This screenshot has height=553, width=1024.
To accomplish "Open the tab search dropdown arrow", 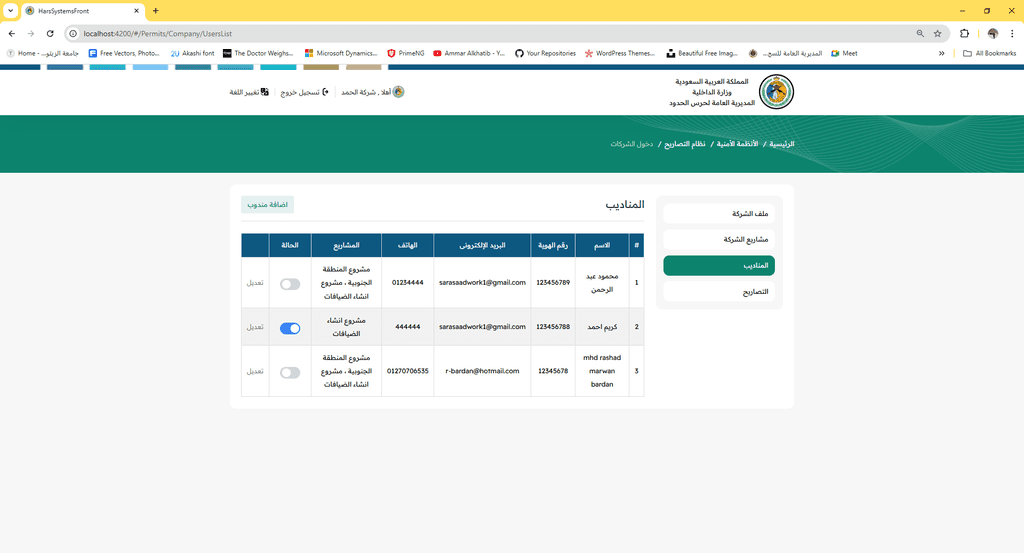I will pyautogui.click(x=10, y=10).
